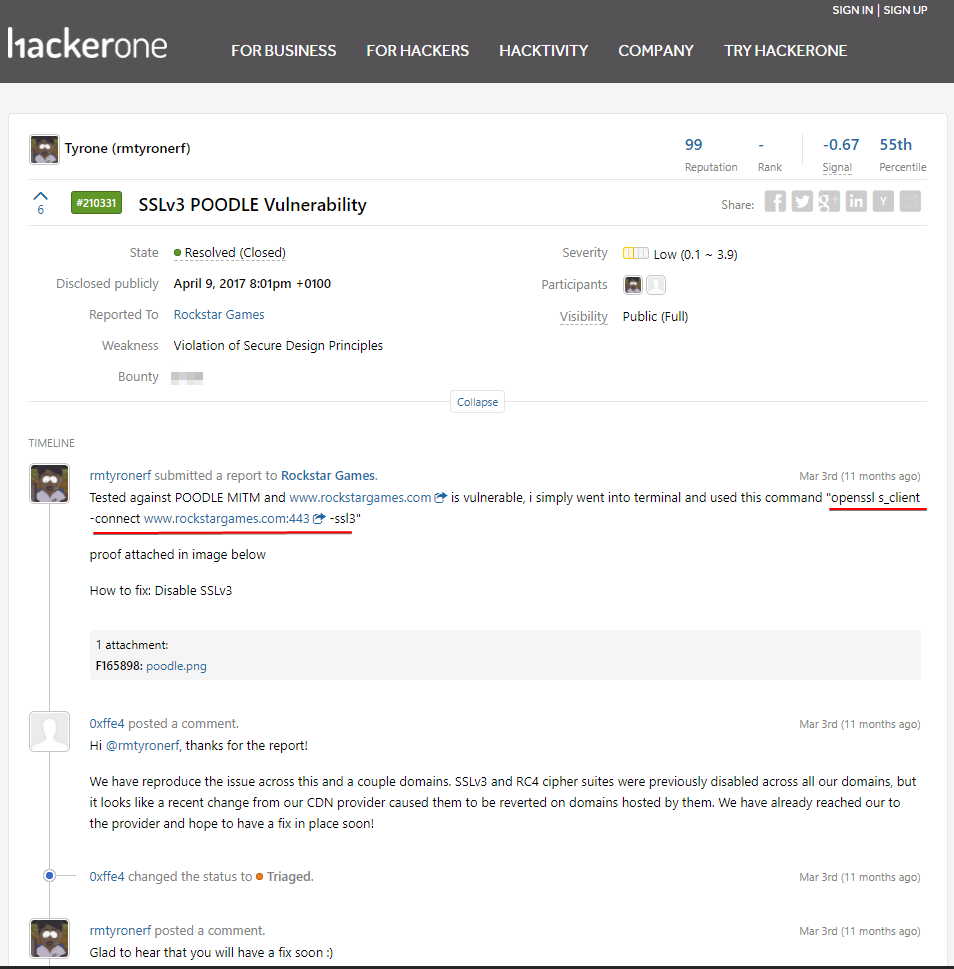Click the Triaged status text
Viewport: 954px width, 969px height.
[x=290, y=877]
